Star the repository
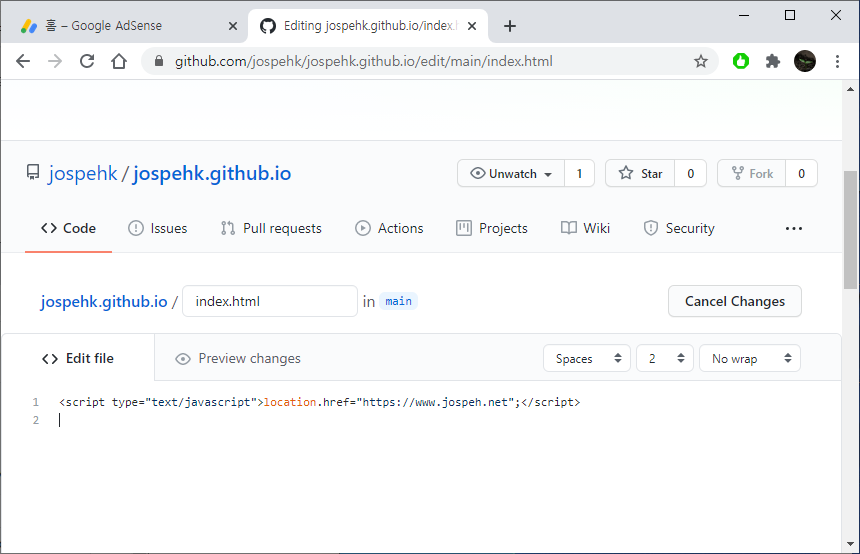 (x=640, y=173)
